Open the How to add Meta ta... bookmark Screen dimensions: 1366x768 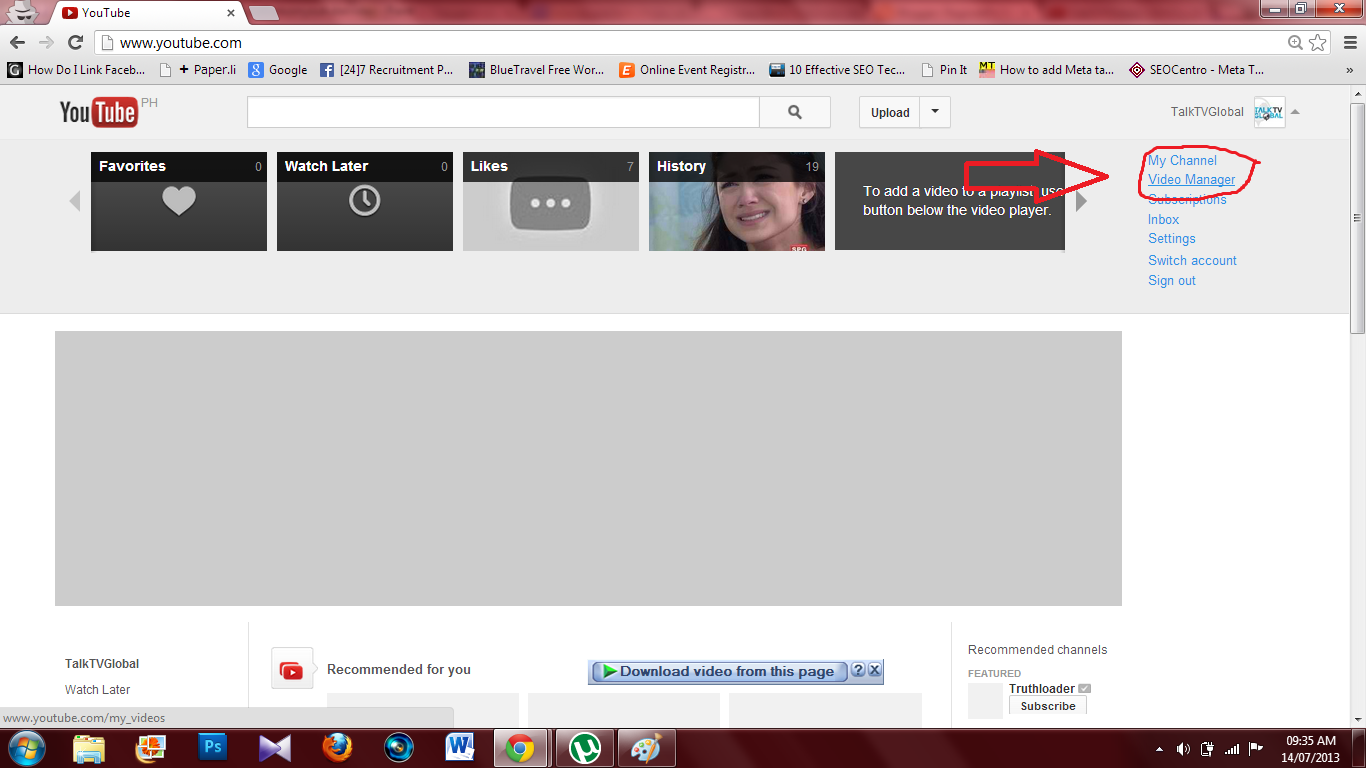1047,70
